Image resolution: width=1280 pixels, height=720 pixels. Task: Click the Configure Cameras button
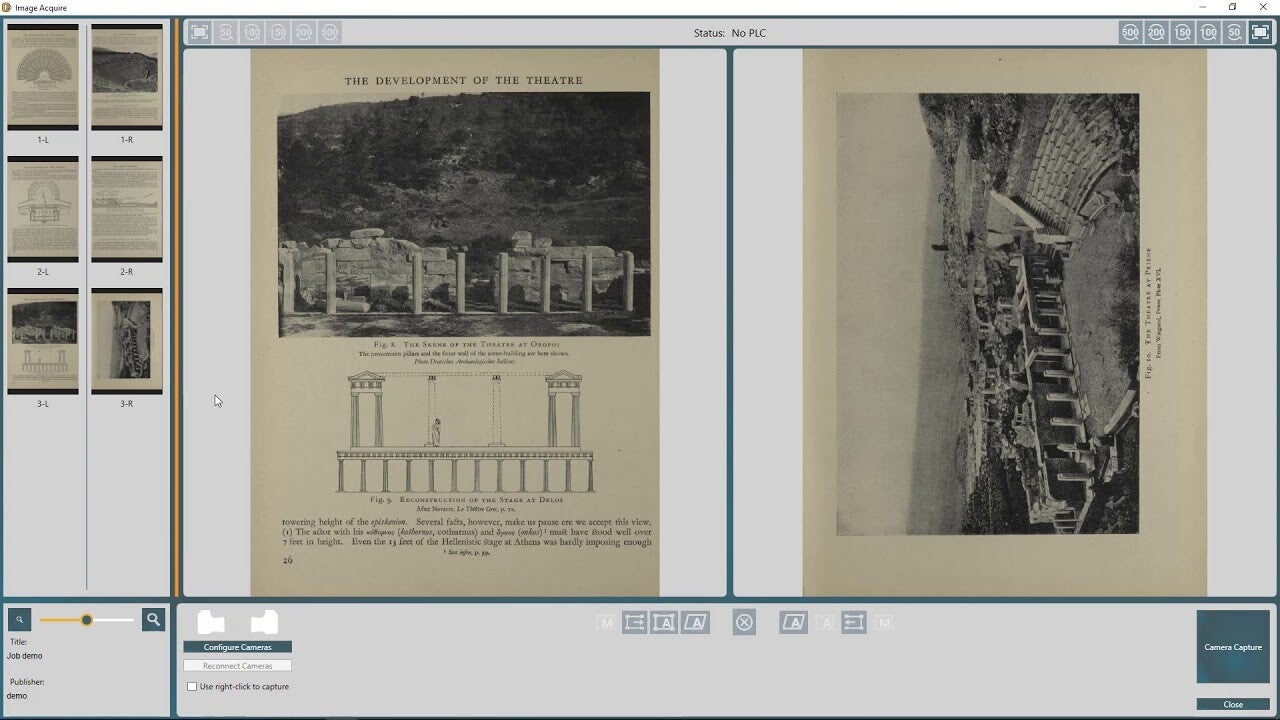(x=237, y=647)
